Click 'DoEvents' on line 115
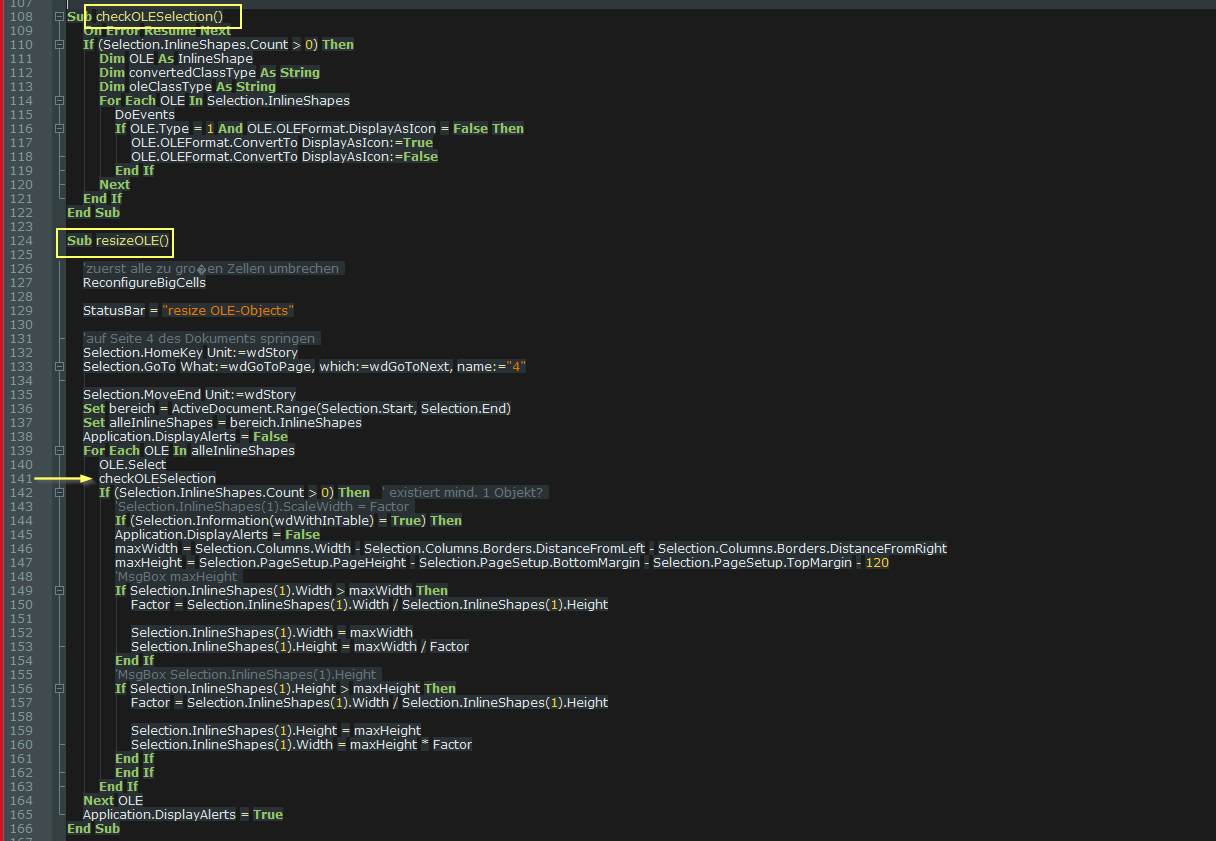The image size is (1216, 841). [x=145, y=115]
